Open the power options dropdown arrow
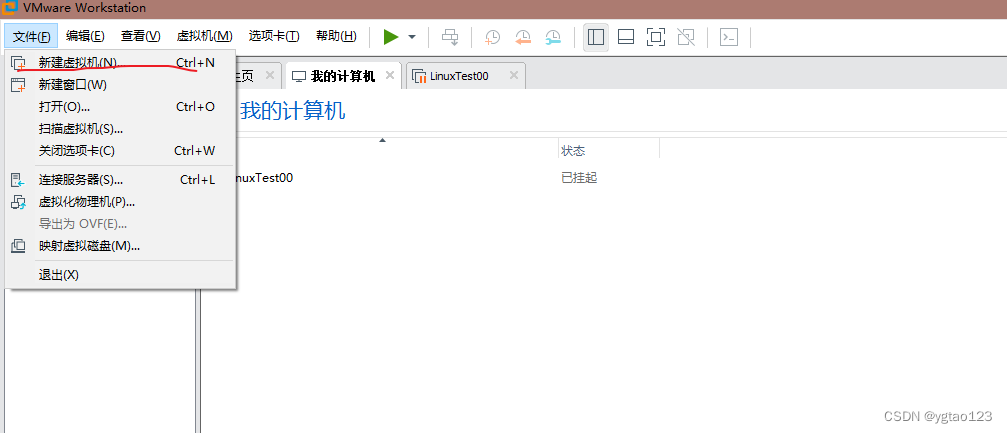This screenshot has width=1007, height=433. 412,37
